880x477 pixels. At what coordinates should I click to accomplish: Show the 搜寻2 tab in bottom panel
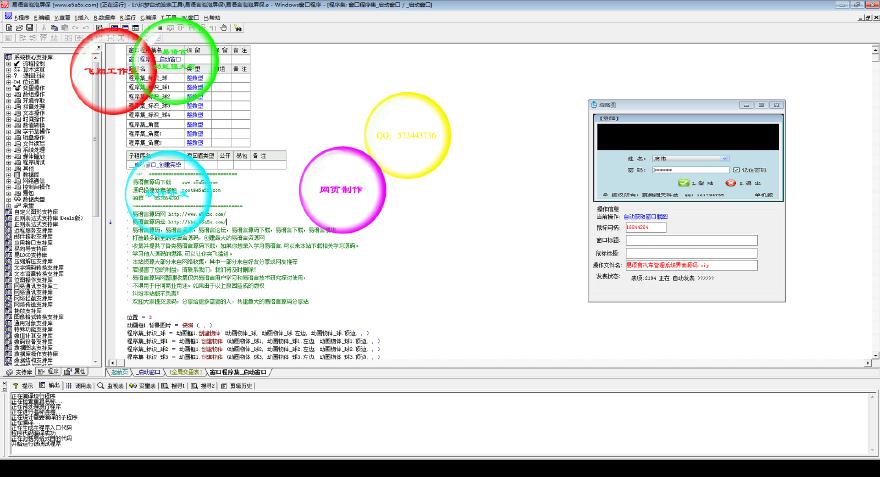pyautogui.click(x=203, y=386)
